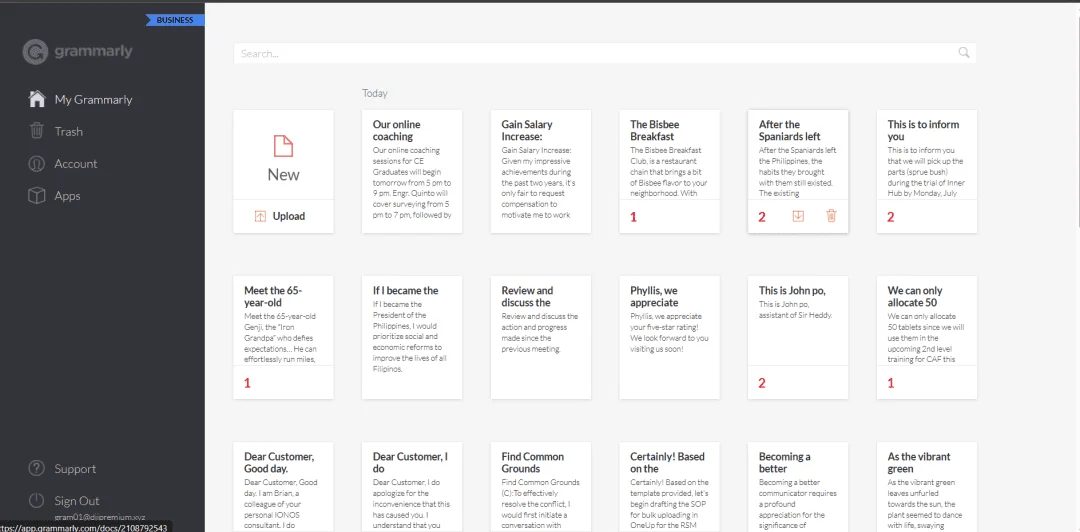1080x532 pixels.
Task: Open 'Gain Salary Increase:' document
Action: (541, 171)
